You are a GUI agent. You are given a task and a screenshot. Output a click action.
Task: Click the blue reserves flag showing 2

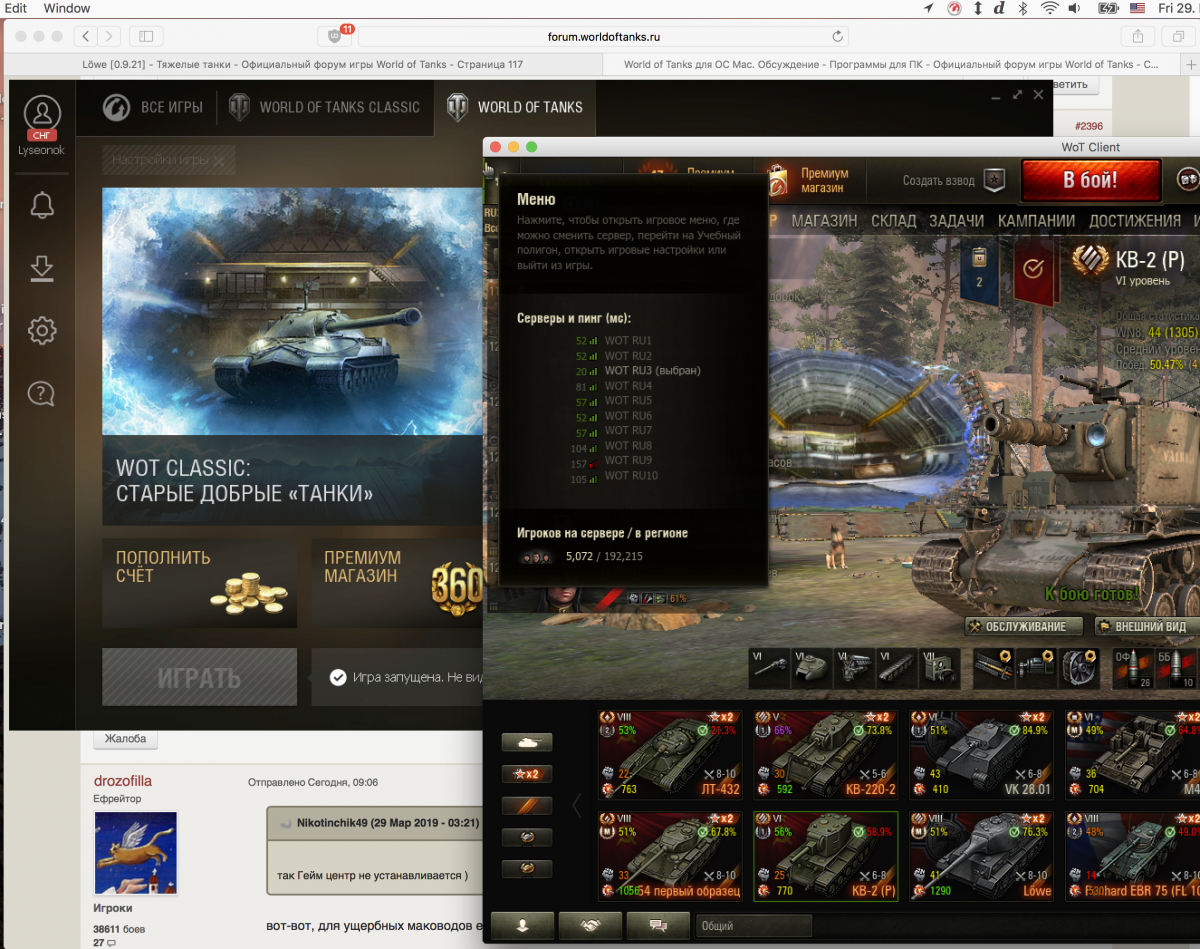979,272
